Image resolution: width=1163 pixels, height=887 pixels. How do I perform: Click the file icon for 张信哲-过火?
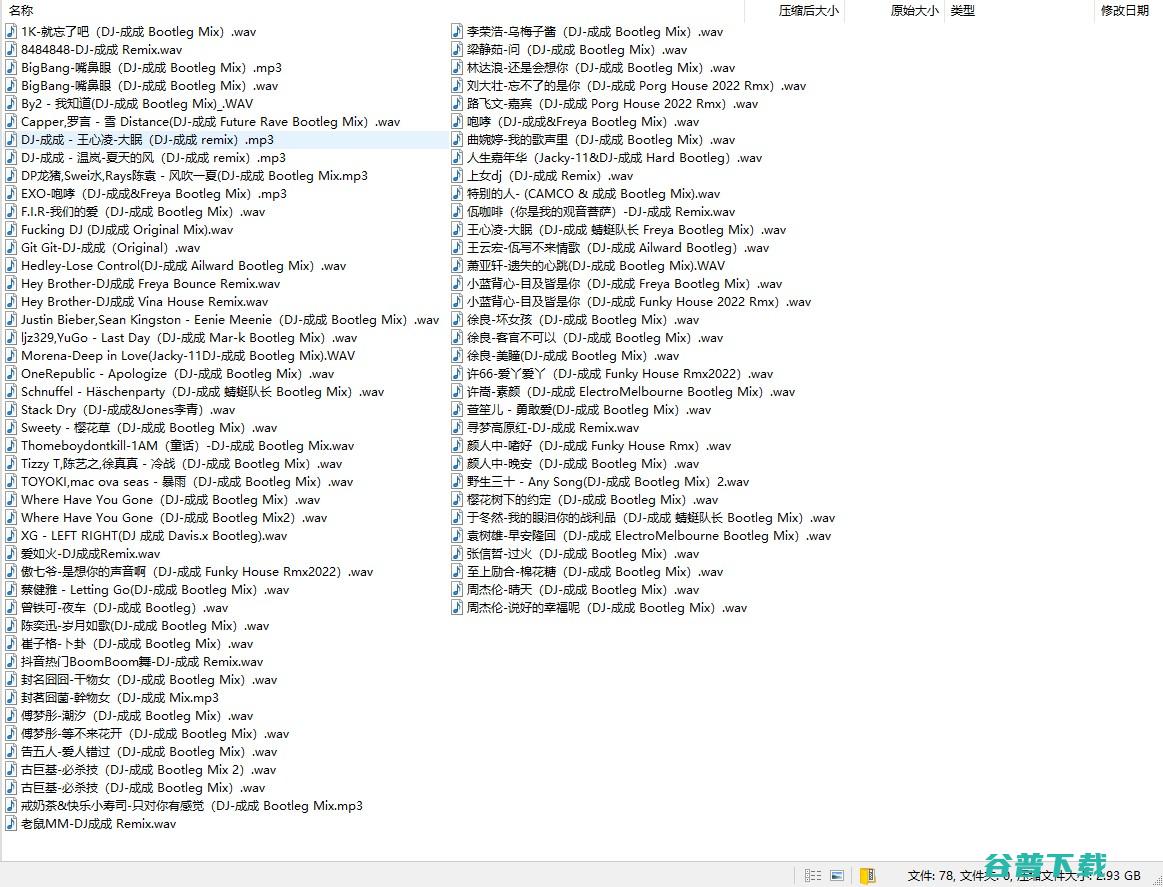click(457, 553)
